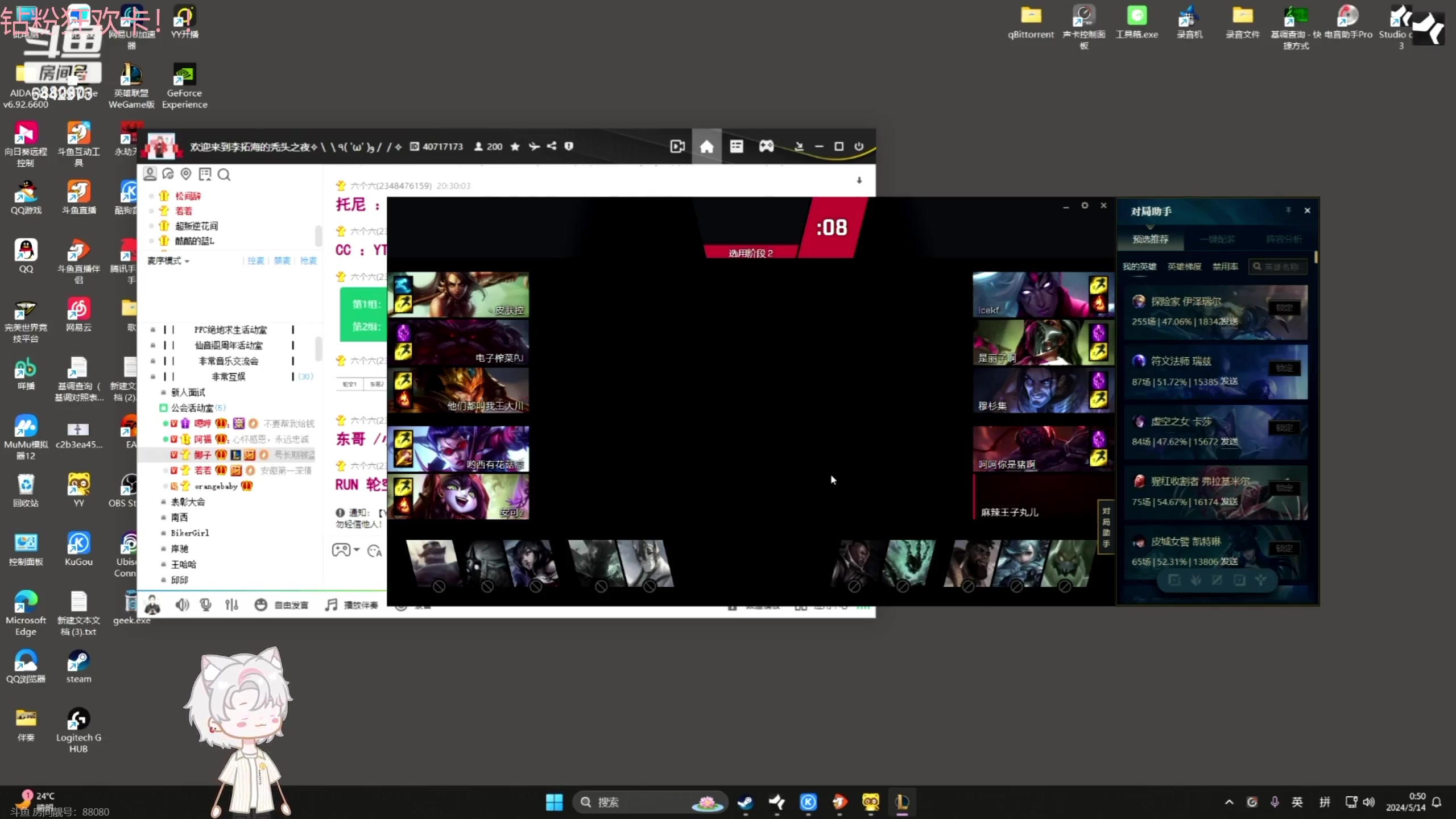Select the 我的英雄 sub-tab
Viewport: 1456px width, 819px height.
(1139, 267)
